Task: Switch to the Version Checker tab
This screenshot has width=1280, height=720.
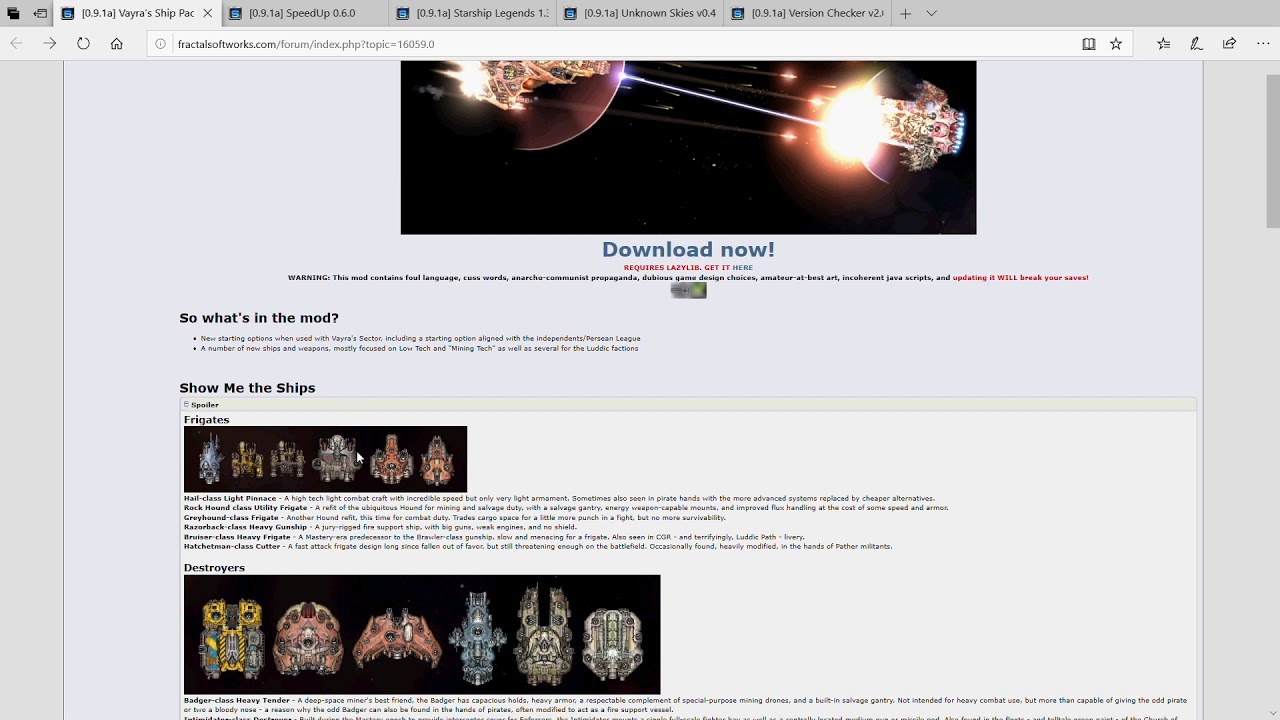Action: [x=808, y=14]
